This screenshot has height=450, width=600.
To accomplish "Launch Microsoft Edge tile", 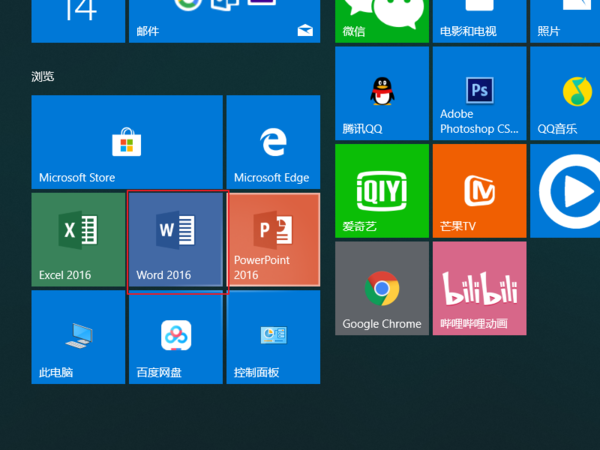I will pos(273,142).
